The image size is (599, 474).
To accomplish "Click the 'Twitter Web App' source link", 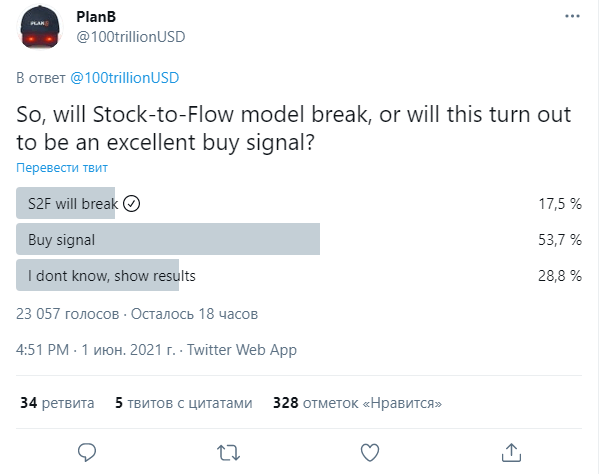I will 242,350.
